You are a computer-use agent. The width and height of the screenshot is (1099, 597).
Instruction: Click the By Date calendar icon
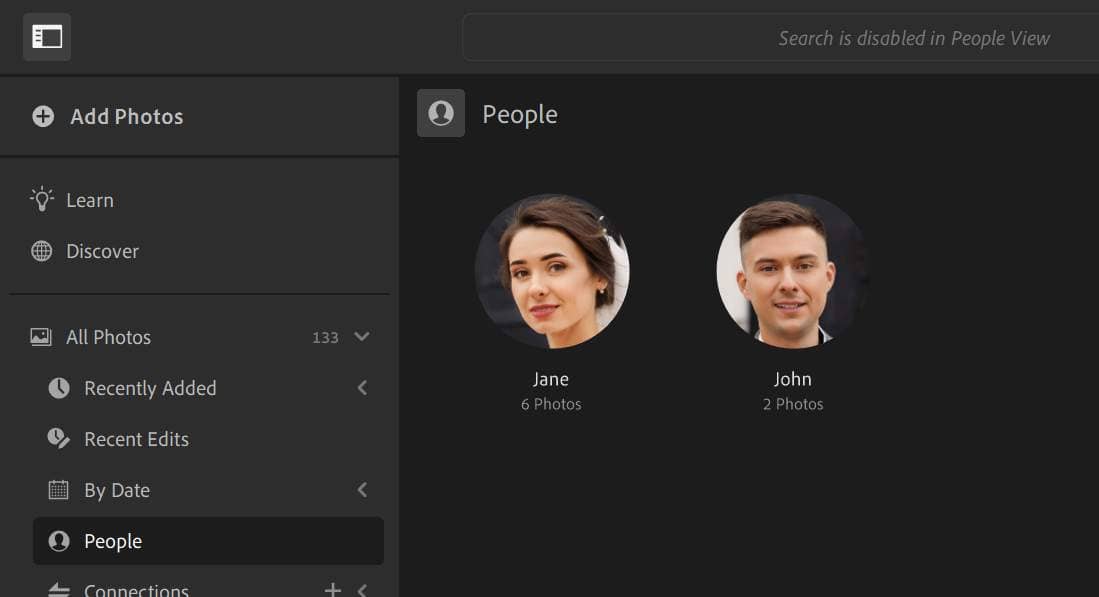[58, 490]
